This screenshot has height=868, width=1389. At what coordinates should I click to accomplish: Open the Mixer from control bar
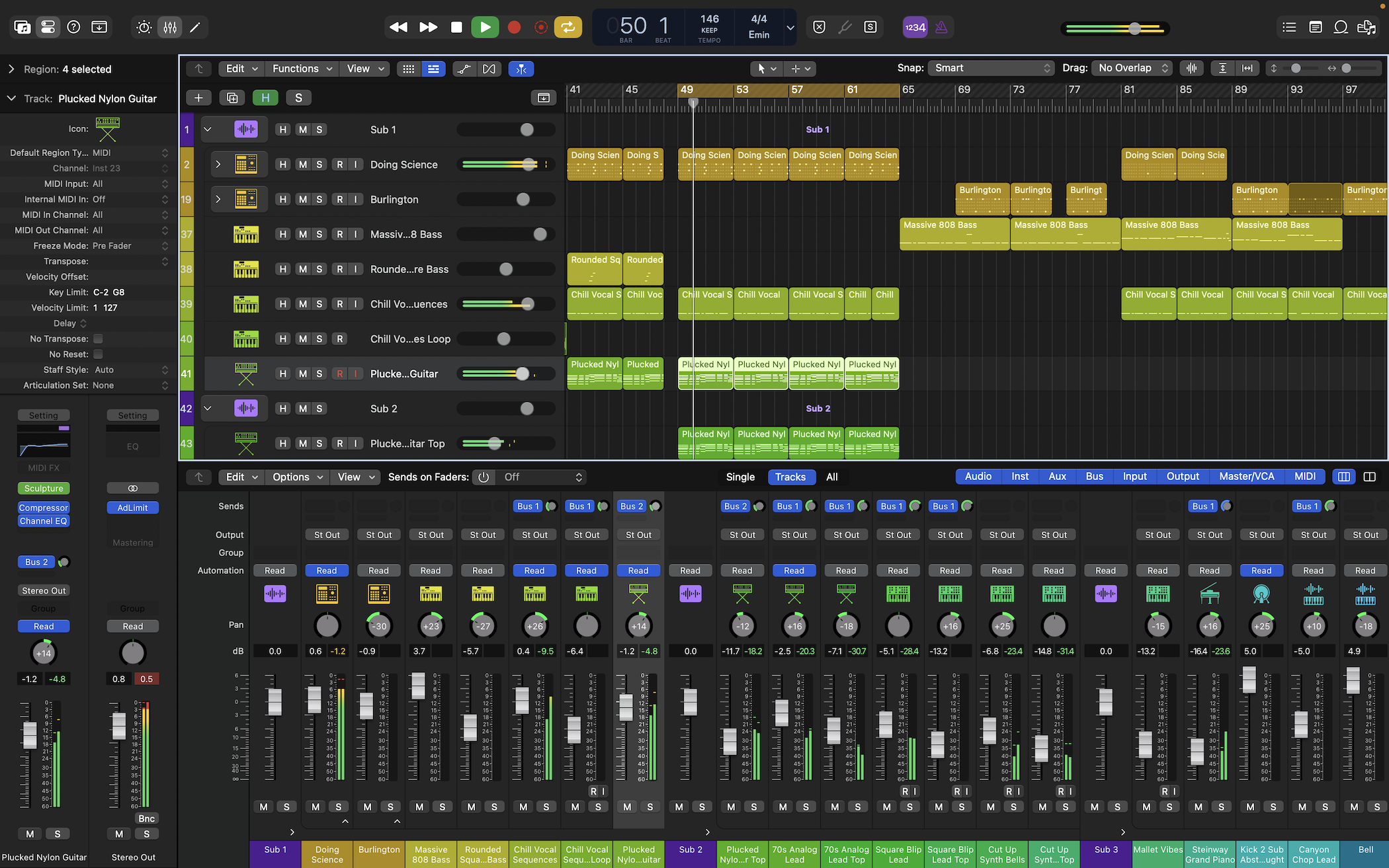pyautogui.click(x=170, y=27)
